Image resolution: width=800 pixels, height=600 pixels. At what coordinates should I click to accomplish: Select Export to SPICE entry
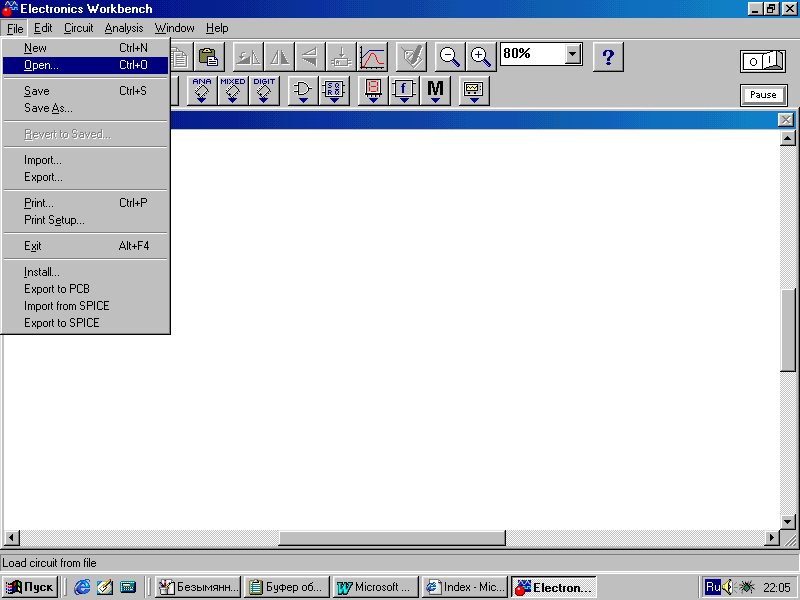(x=85, y=323)
